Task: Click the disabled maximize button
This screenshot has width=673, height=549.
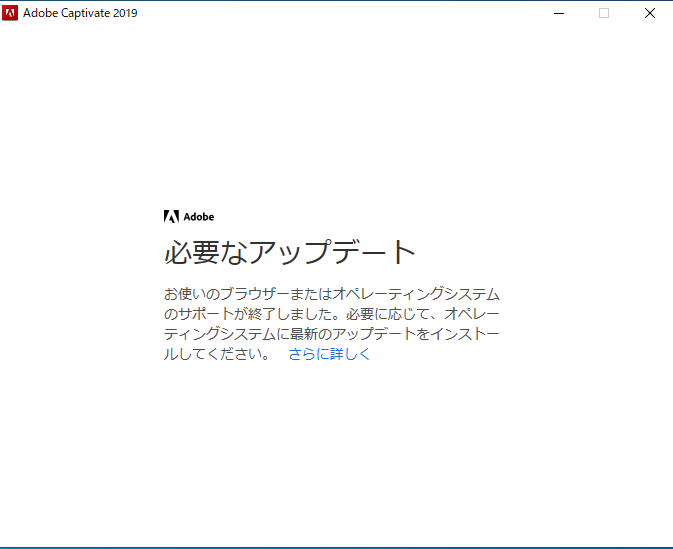Action: [x=604, y=13]
